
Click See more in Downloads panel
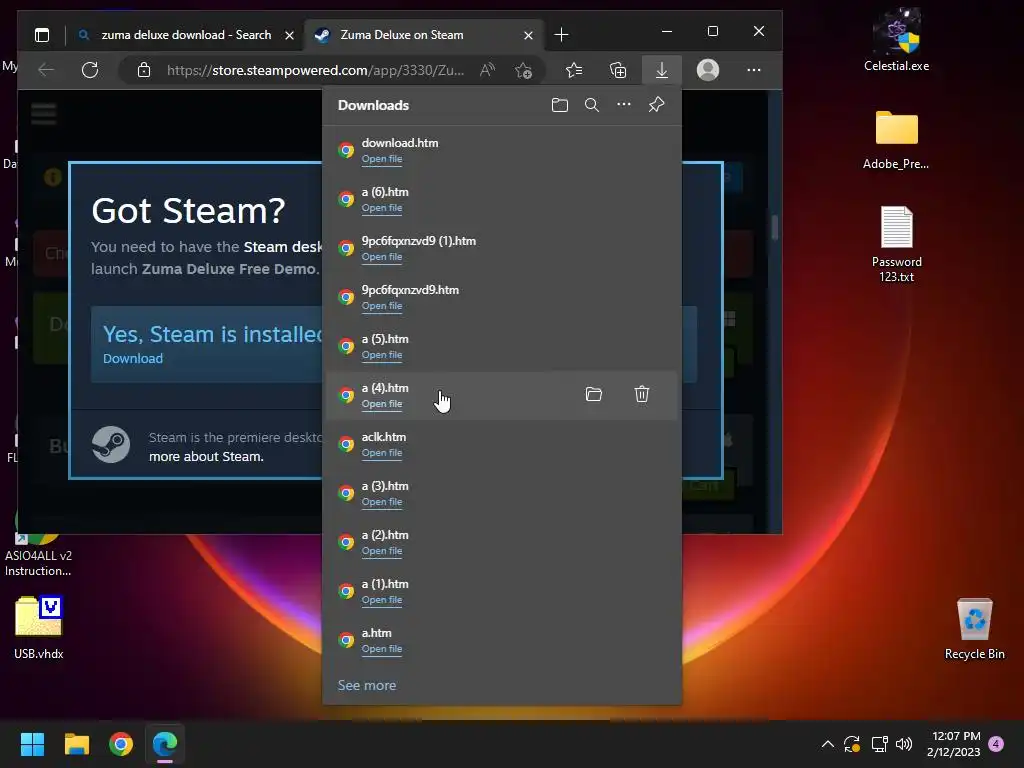pos(366,685)
